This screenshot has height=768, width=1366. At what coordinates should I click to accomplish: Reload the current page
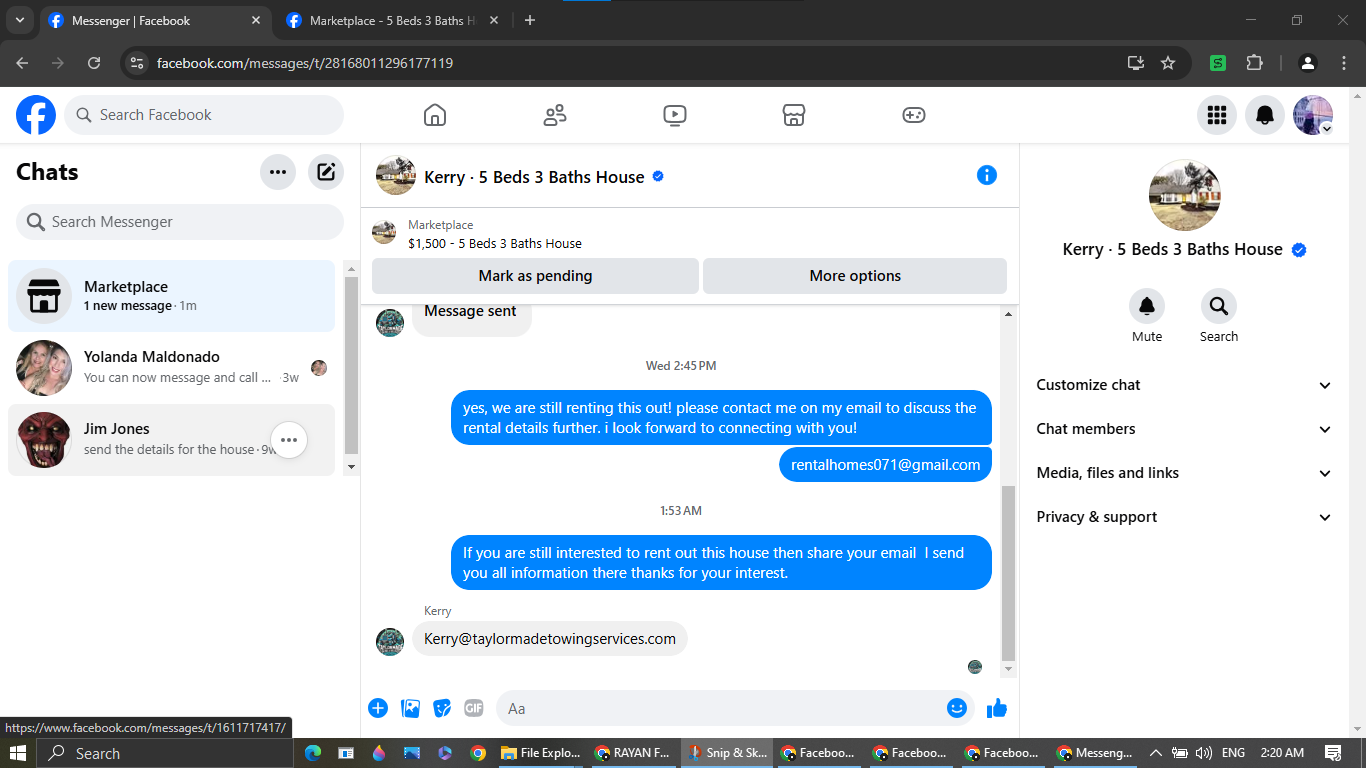click(x=94, y=63)
